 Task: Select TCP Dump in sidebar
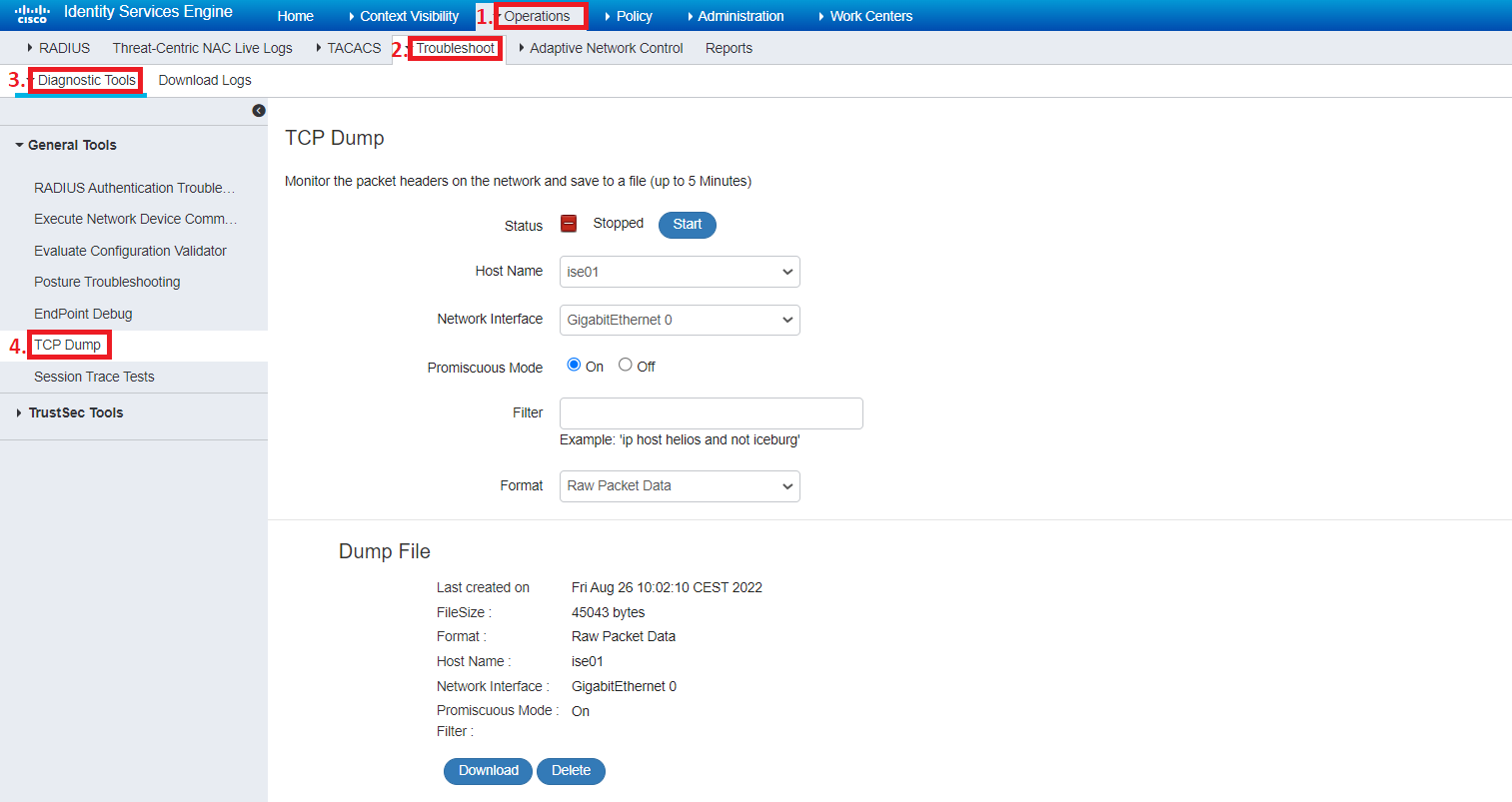68,345
